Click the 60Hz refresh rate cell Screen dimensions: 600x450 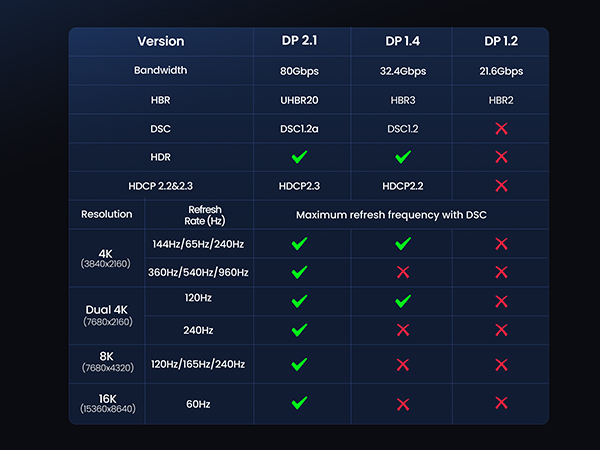198,404
